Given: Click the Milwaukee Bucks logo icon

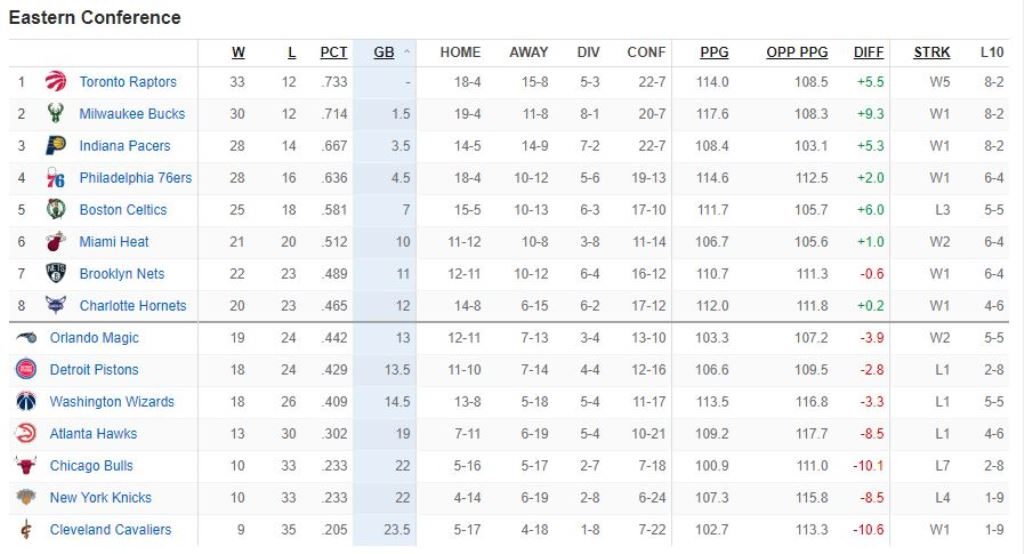Looking at the screenshot, I should [x=56, y=114].
